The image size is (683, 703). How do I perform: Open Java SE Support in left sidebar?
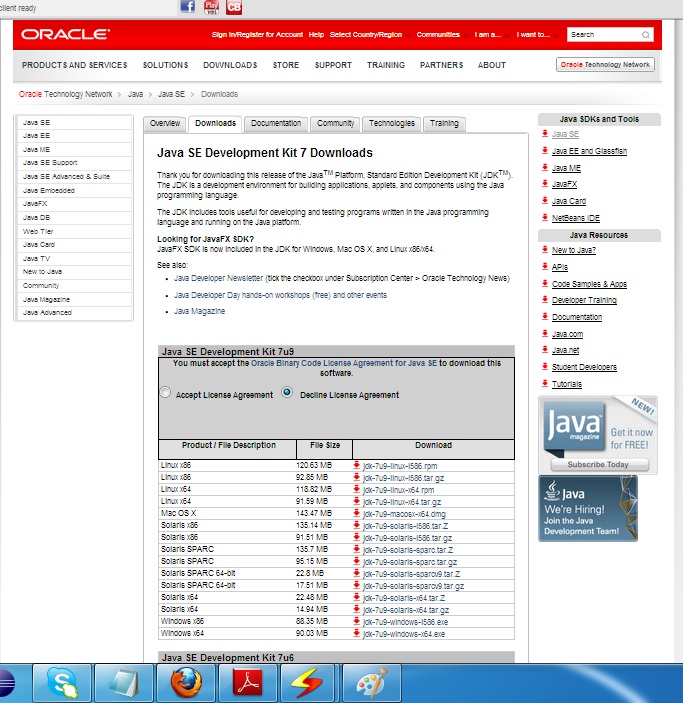(50, 163)
